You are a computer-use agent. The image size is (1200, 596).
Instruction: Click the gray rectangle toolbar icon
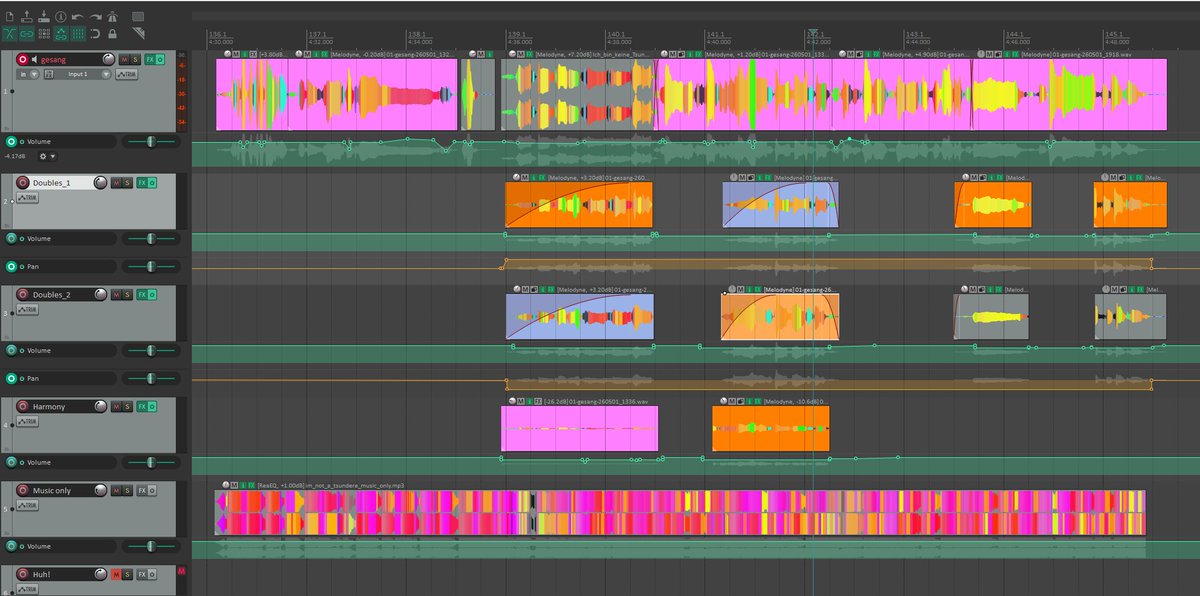tap(138, 17)
